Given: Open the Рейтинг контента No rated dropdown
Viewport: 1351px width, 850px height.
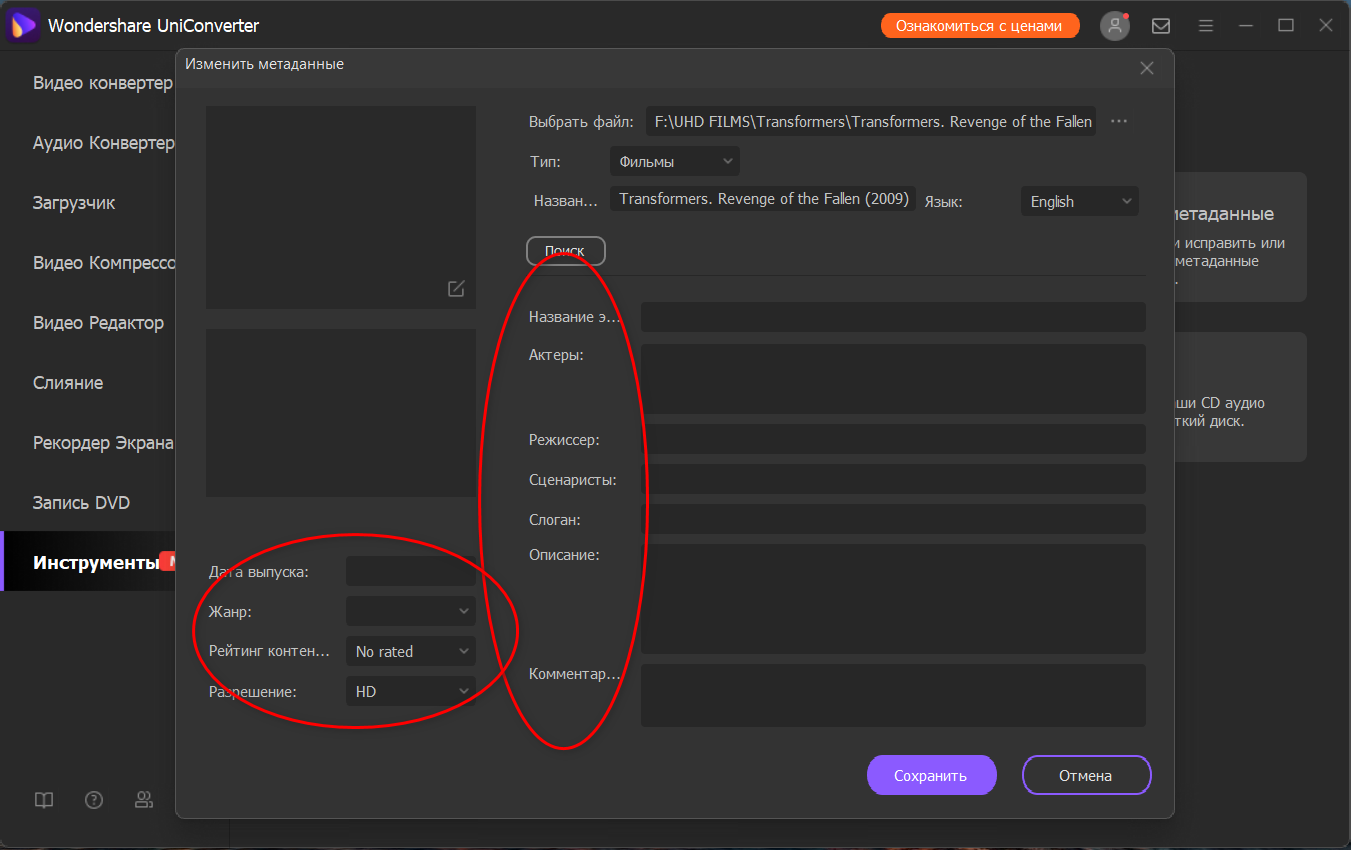Looking at the screenshot, I should [411, 651].
